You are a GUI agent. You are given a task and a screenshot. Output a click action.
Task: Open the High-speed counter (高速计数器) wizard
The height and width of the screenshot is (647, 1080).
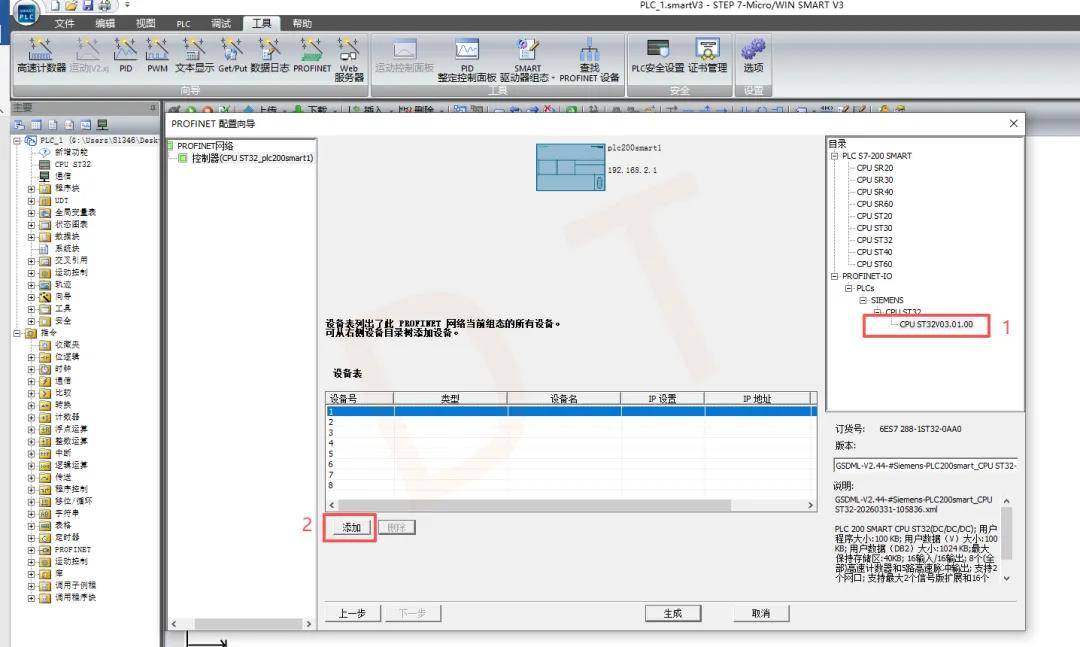click(x=41, y=55)
